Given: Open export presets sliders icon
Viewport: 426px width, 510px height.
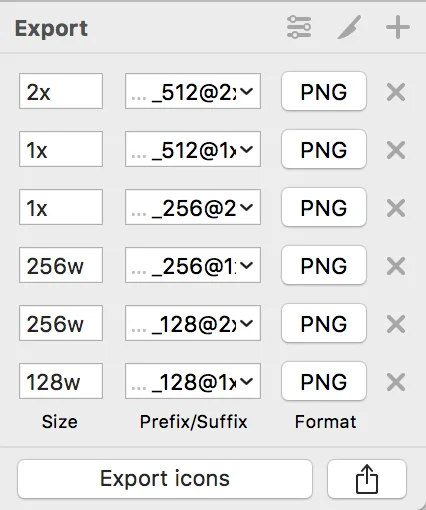Looking at the screenshot, I should tap(299, 27).
